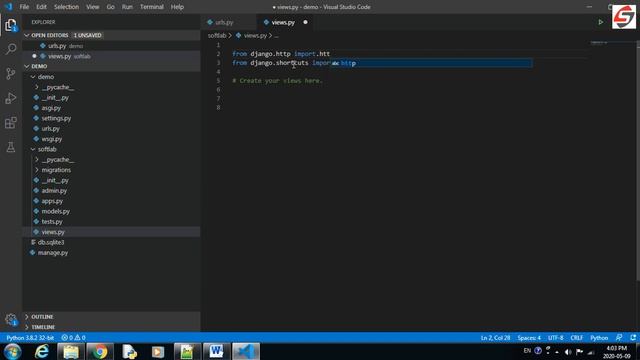The image size is (640, 360).
Task: Open the Go menu
Action: point(110,7)
